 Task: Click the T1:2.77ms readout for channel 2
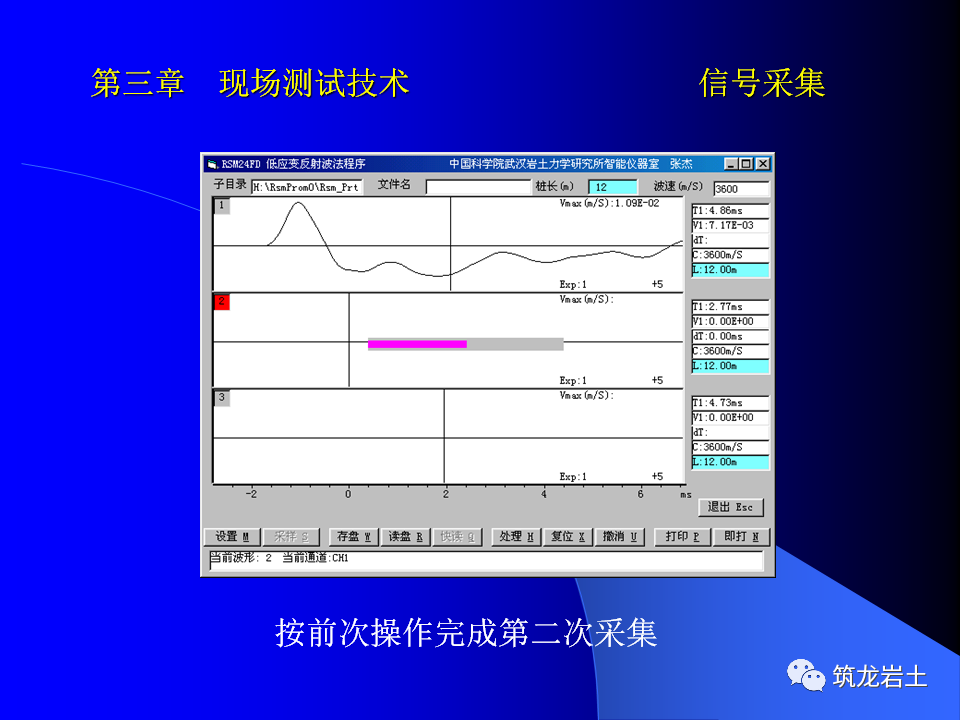coord(730,307)
